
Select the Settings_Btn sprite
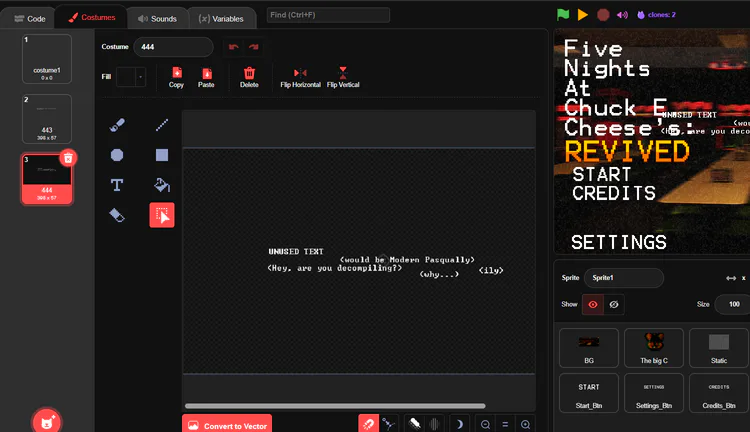pyautogui.click(x=654, y=393)
